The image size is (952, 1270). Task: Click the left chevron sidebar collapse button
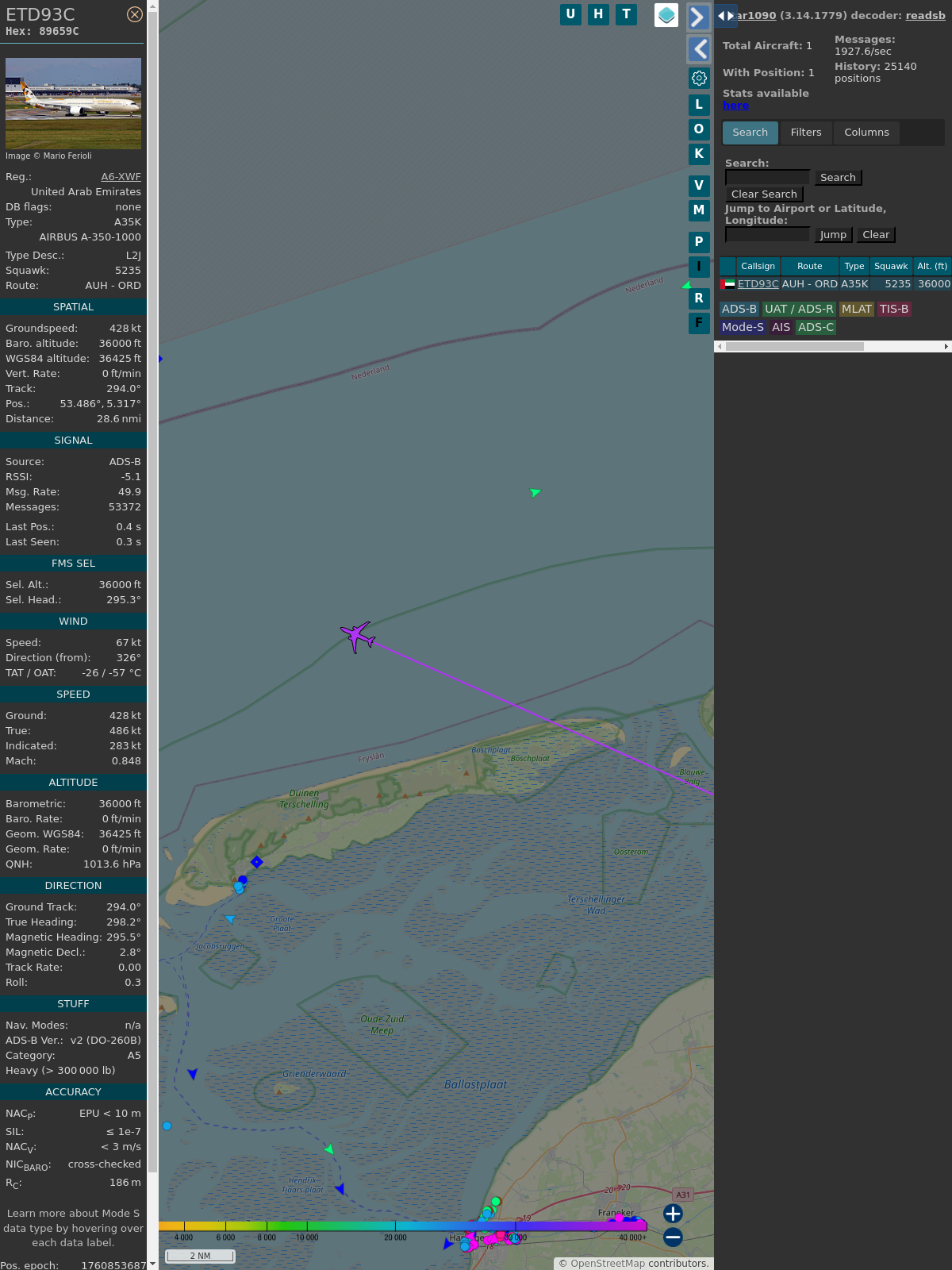pos(698,49)
